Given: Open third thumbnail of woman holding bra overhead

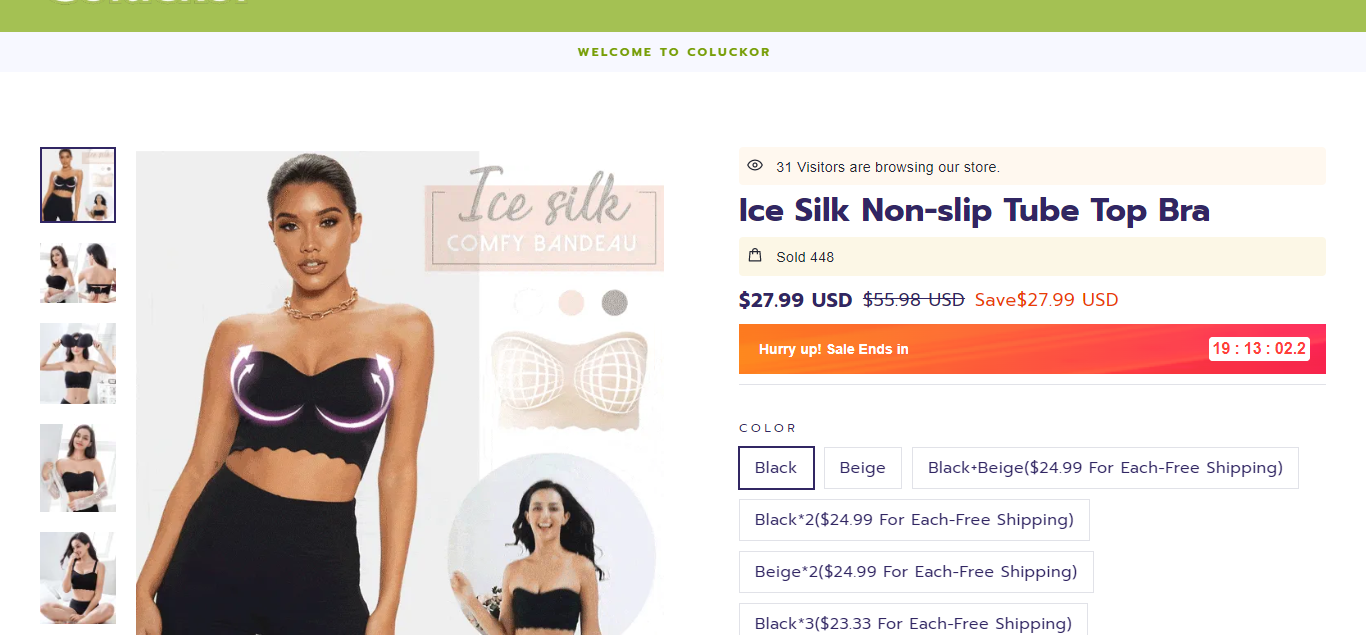Looking at the screenshot, I should click(x=78, y=363).
